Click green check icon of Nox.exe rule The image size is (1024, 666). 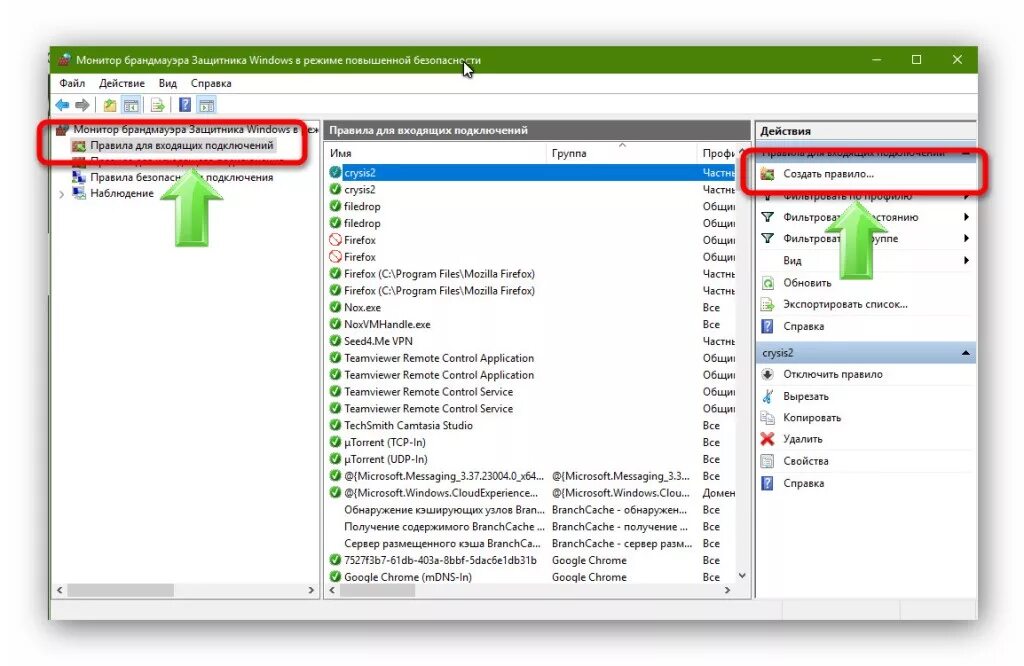coord(335,307)
